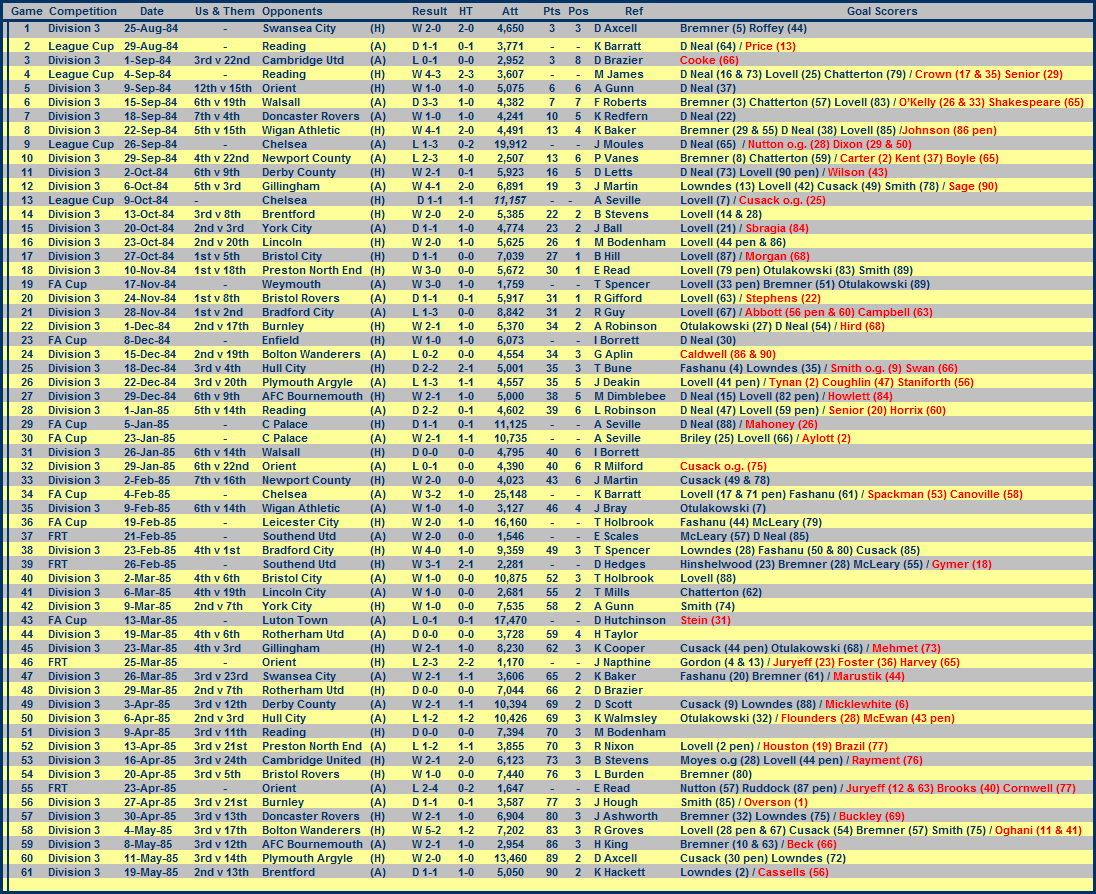
Task: Select the Att attendance column header
Action: point(510,11)
